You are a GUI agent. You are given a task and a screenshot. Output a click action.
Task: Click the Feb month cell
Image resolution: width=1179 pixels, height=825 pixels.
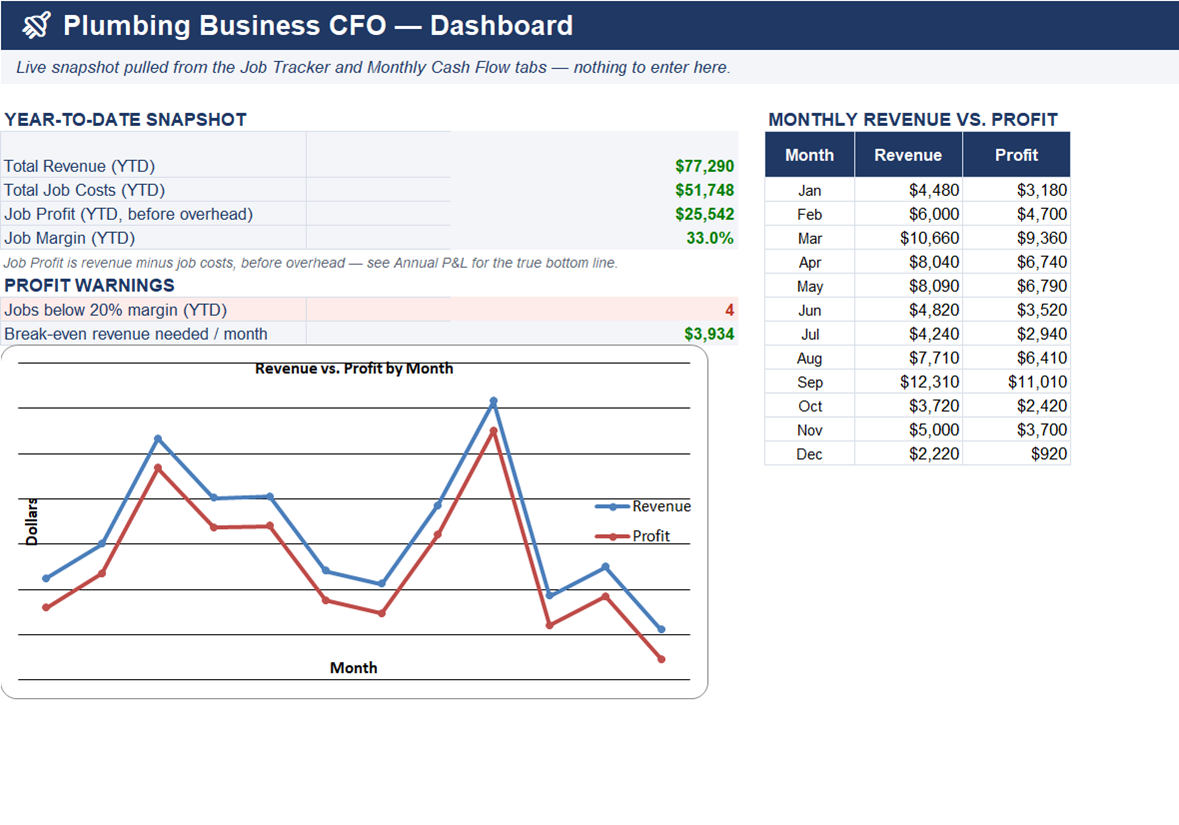(810, 214)
